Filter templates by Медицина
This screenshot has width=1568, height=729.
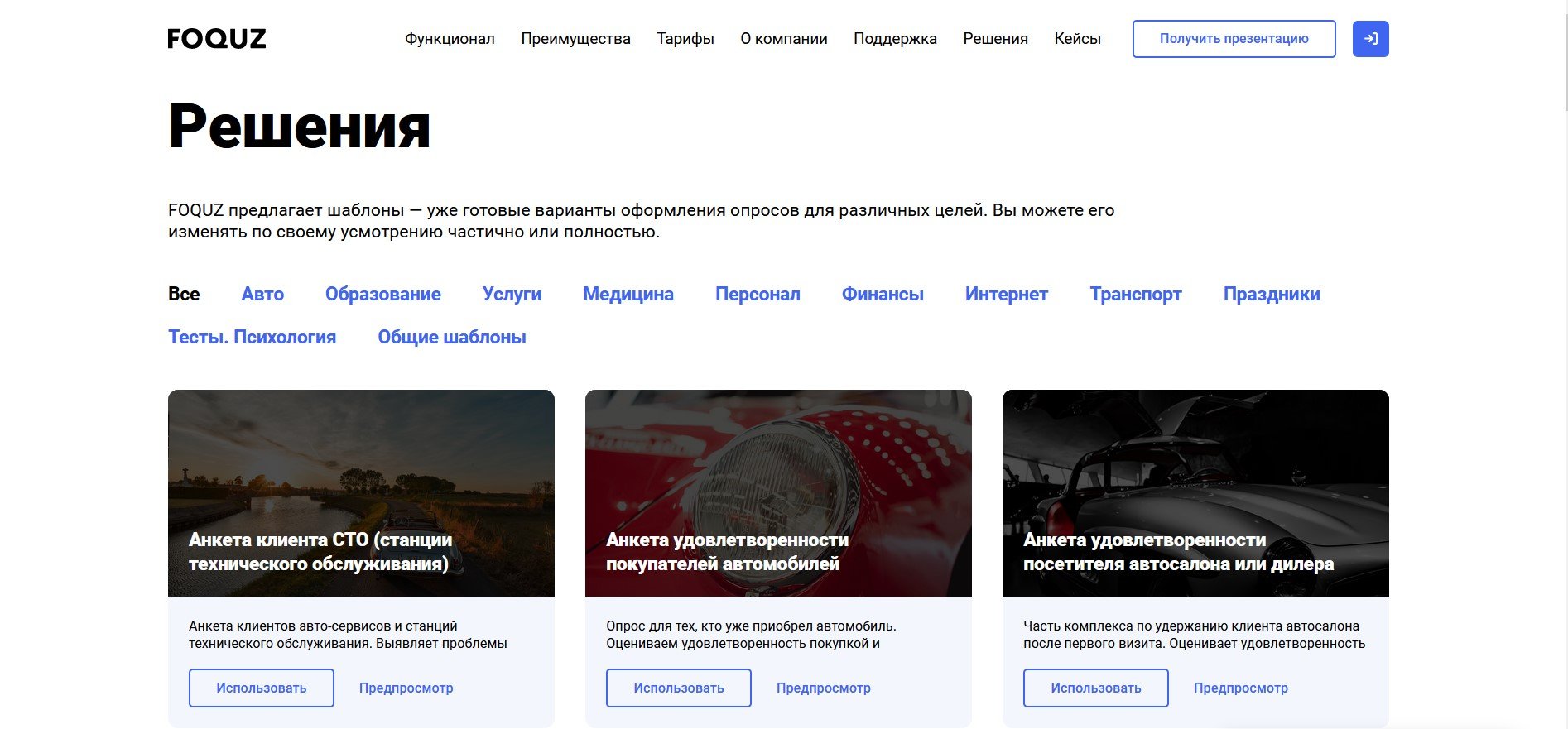628,294
